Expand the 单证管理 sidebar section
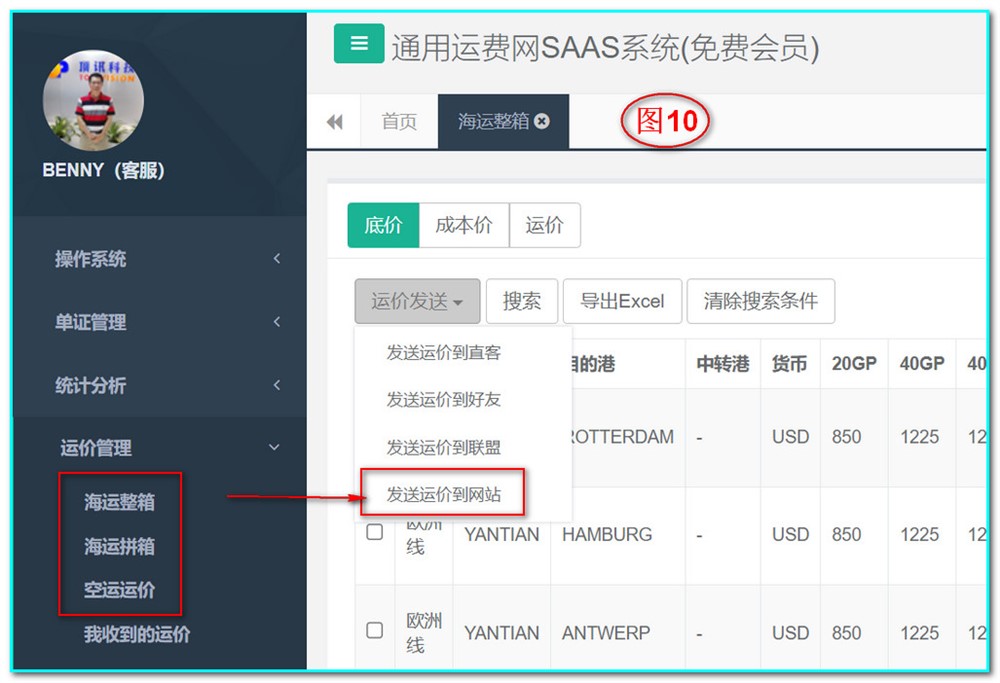Viewport: 1000px width, 683px height. [x=160, y=322]
